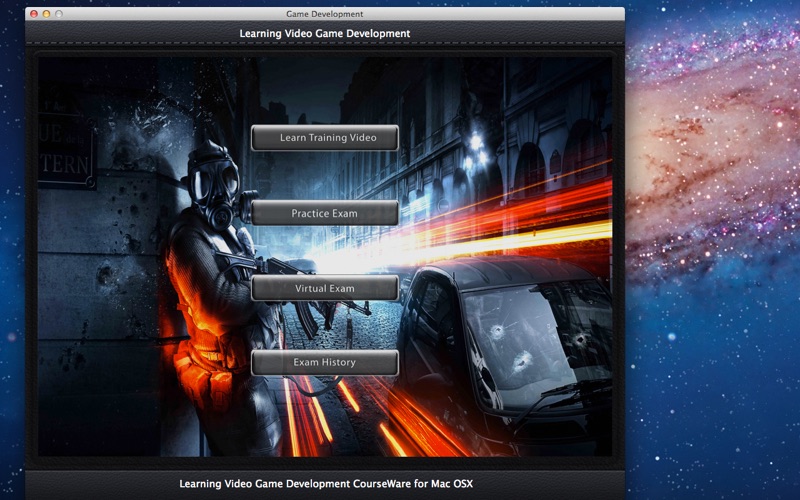This screenshot has height=500, width=800.
Task: View the Exam History
Action: (x=324, y=362)
